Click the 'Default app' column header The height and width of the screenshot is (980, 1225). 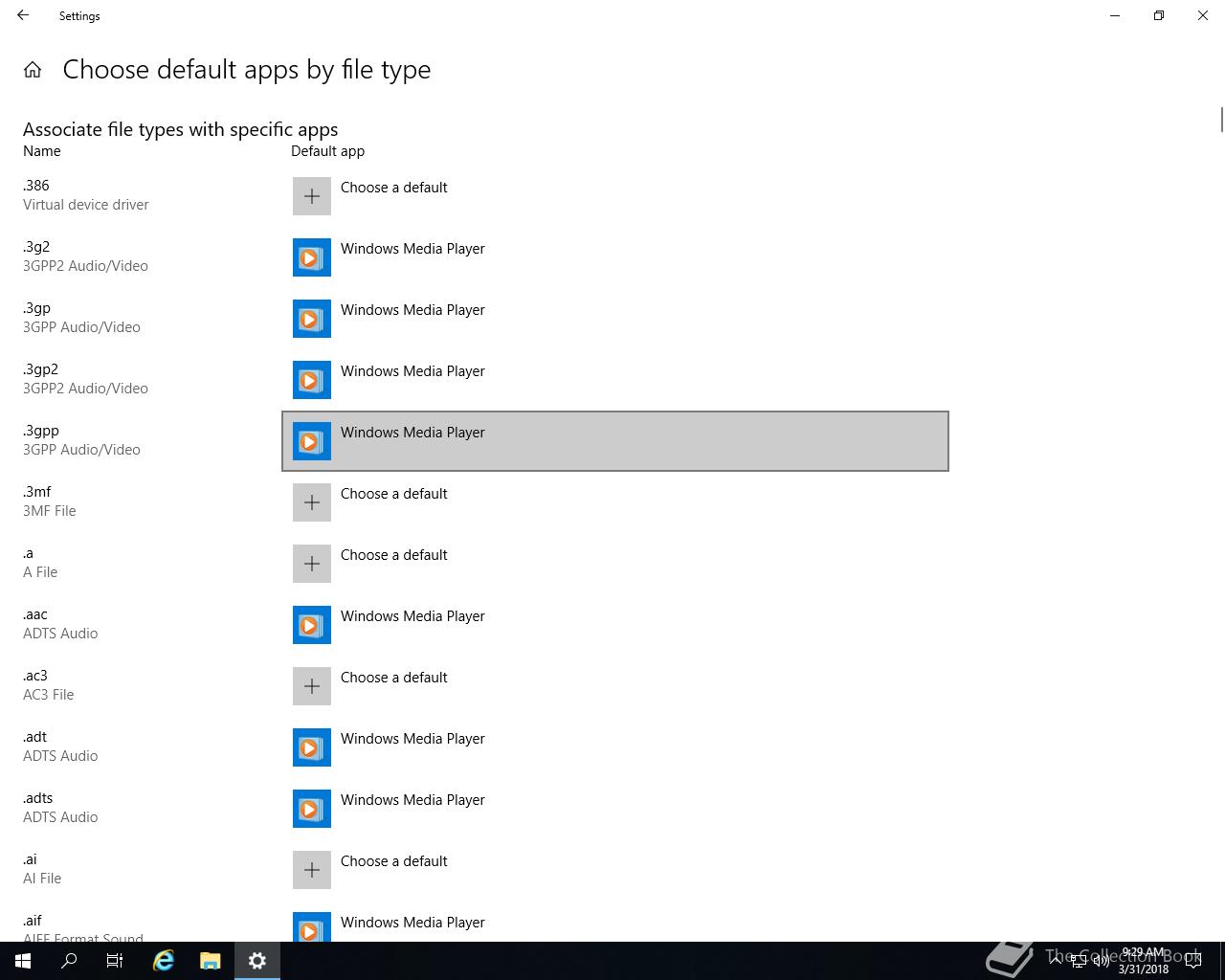[327, 151]
